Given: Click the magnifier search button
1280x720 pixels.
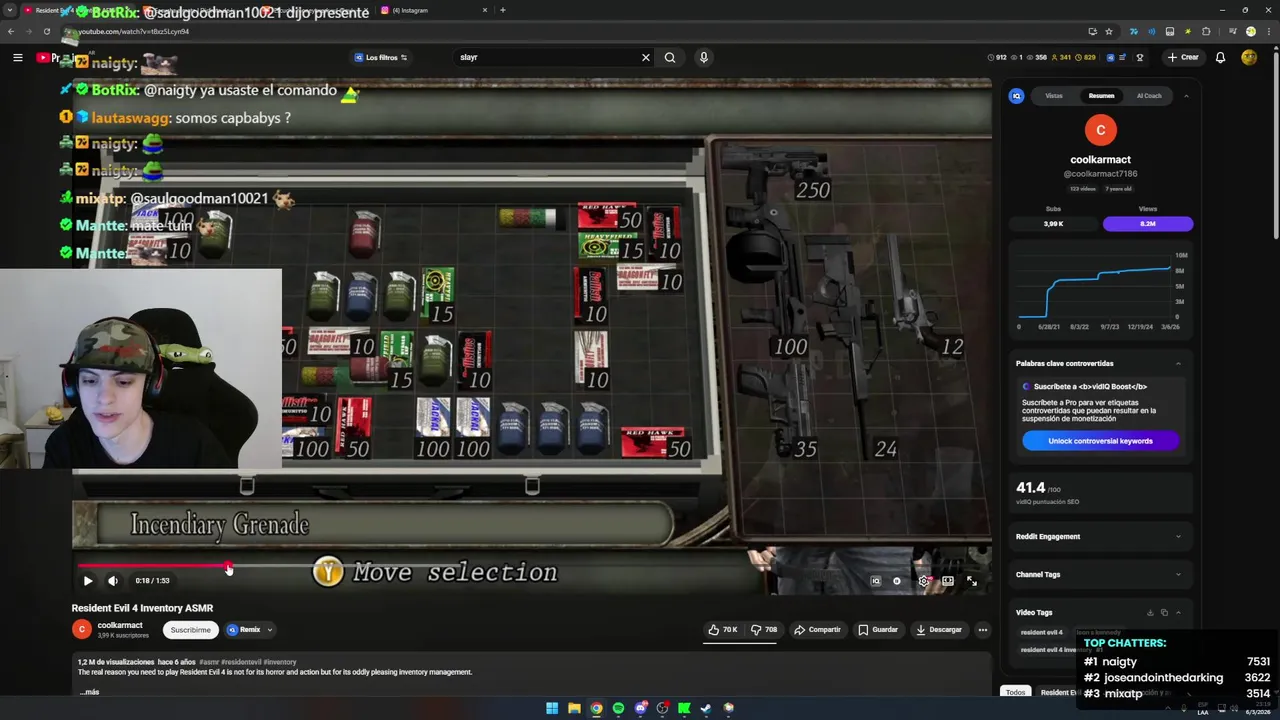Looking at the screenshot, I should click(x=670, y=57).
